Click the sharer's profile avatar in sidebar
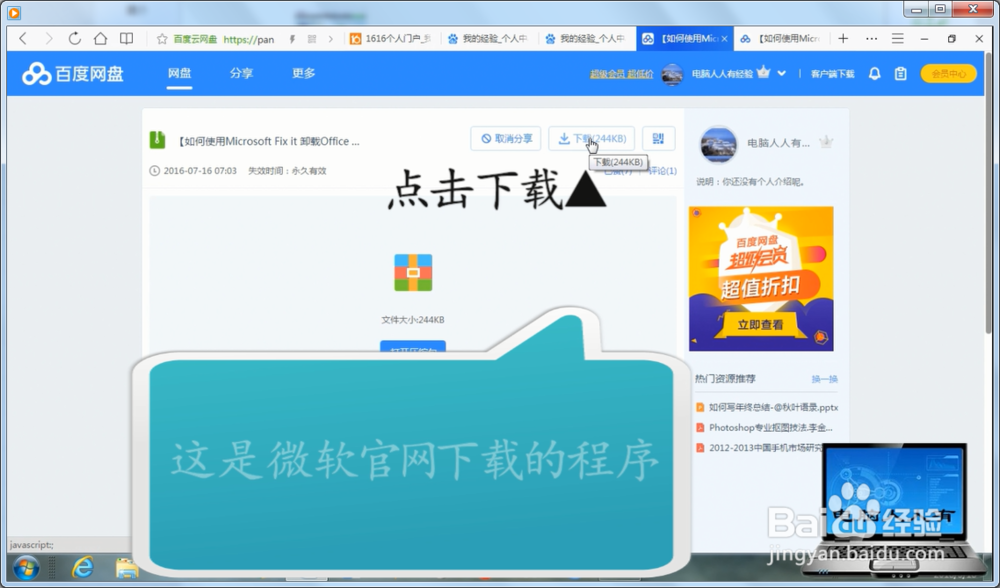Screen dimensions: 1000x588 (718, 143)
